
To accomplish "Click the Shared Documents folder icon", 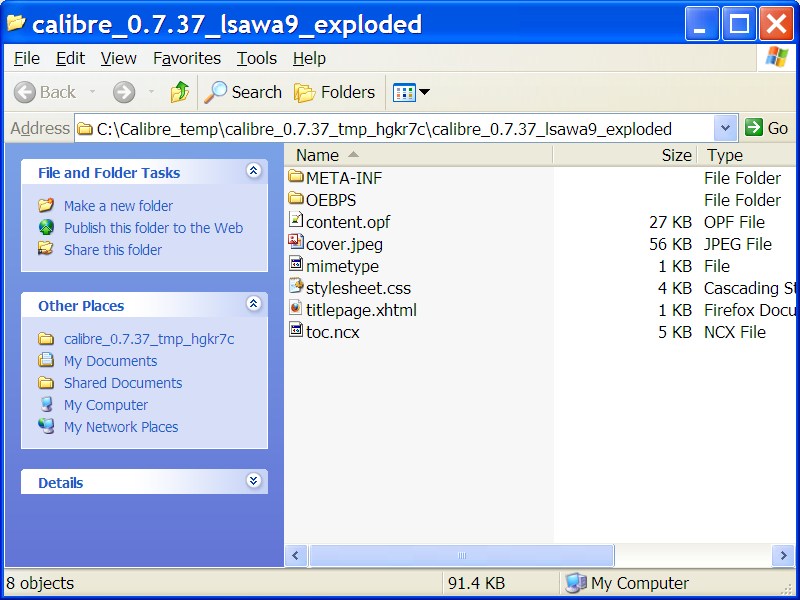I will (x=46, y=382).
